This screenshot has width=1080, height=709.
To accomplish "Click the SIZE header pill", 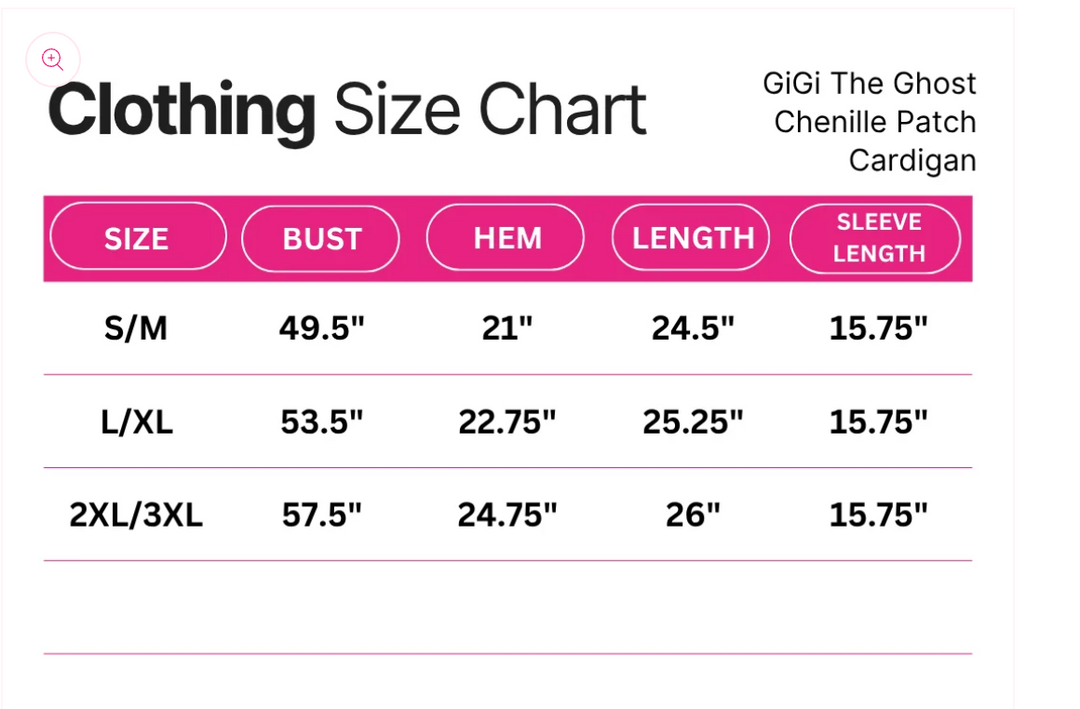I will [x=138, y=237].
